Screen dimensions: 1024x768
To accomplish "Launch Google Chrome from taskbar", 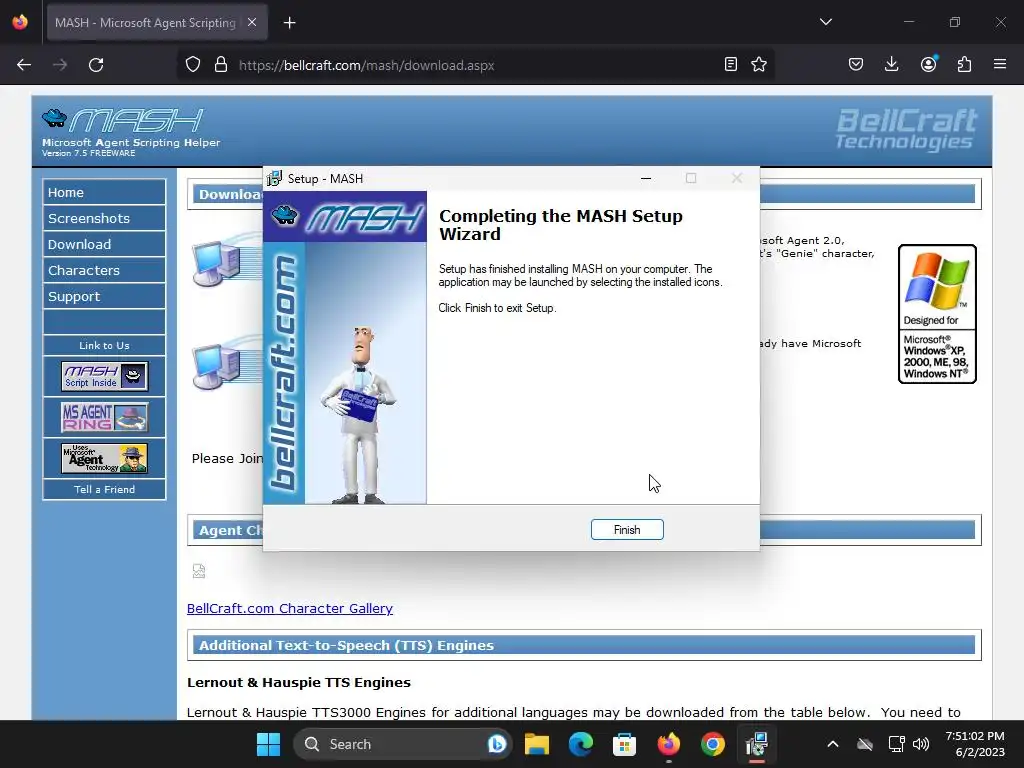I will tap(712, 744).
